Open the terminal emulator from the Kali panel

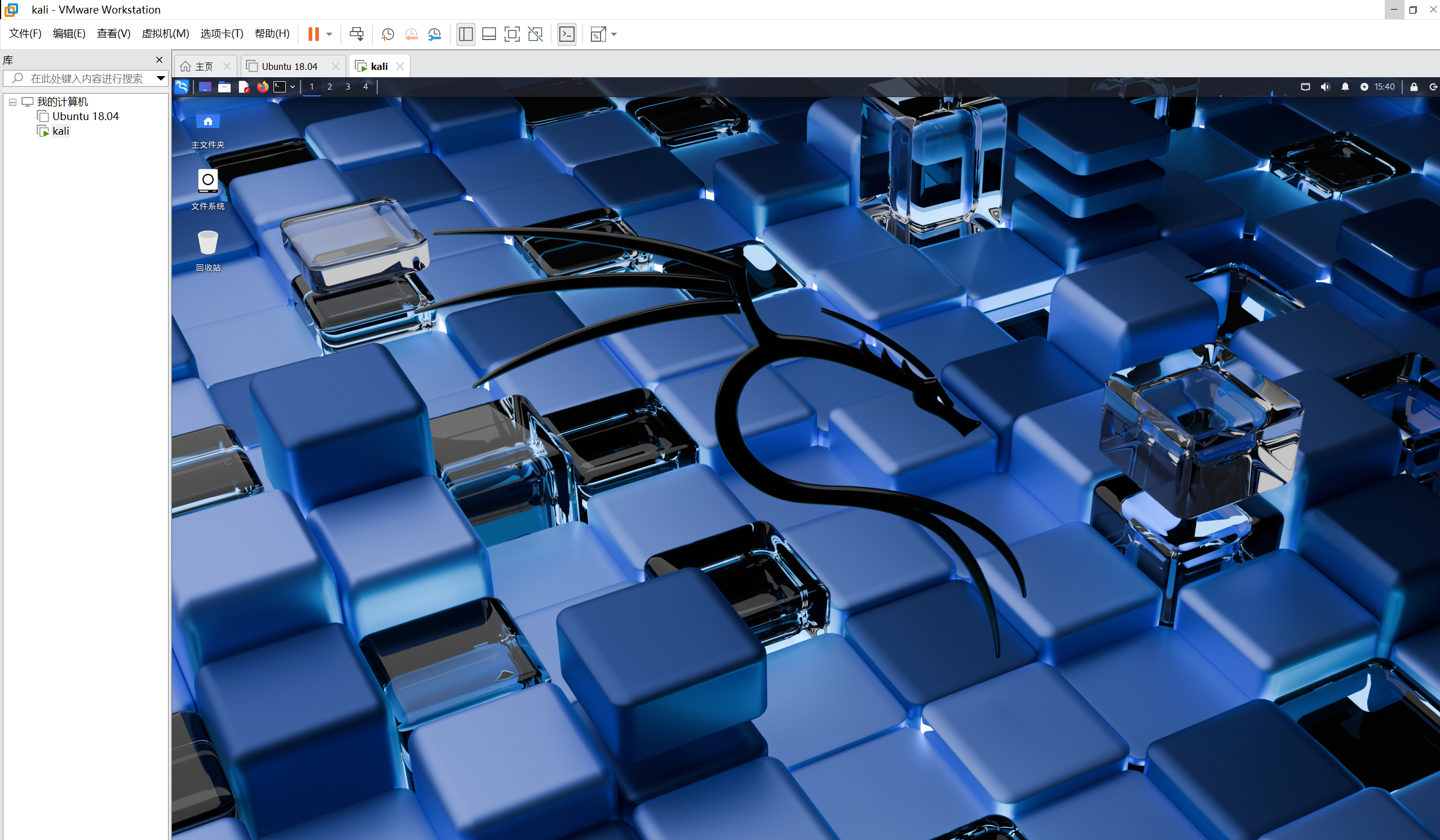pos(280,87)
